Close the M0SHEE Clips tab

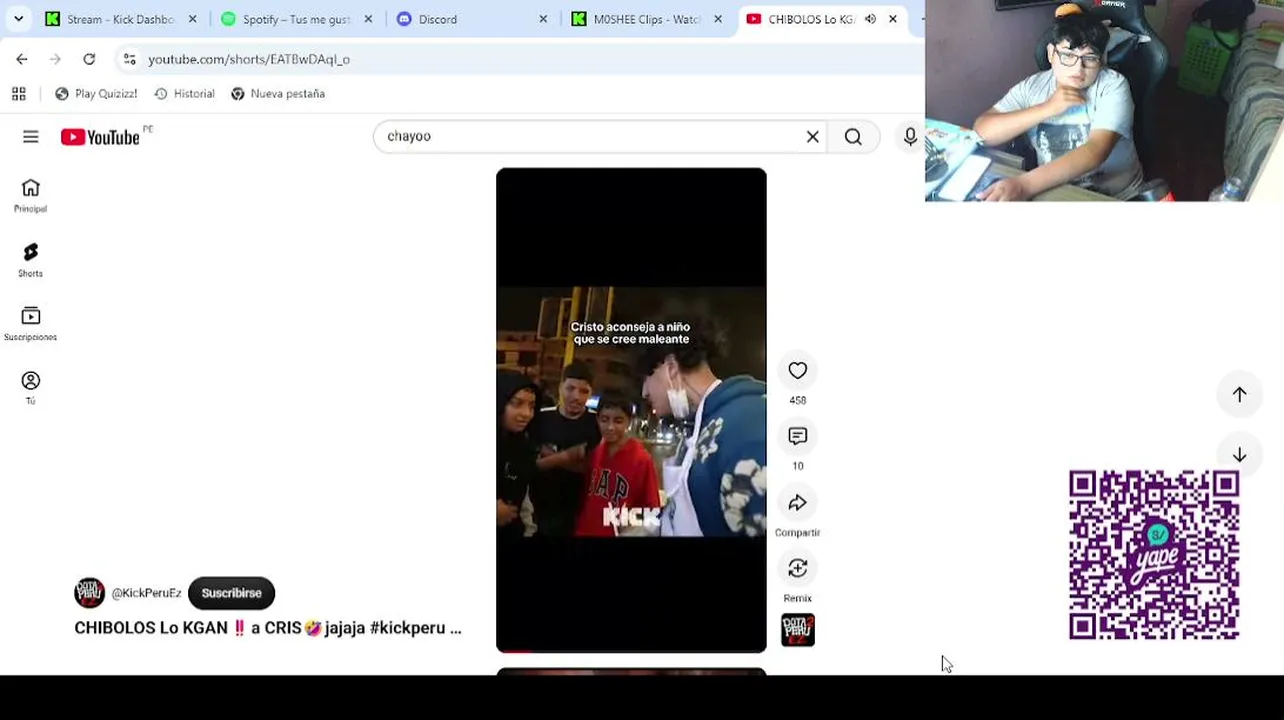click(x=718, y=19)
